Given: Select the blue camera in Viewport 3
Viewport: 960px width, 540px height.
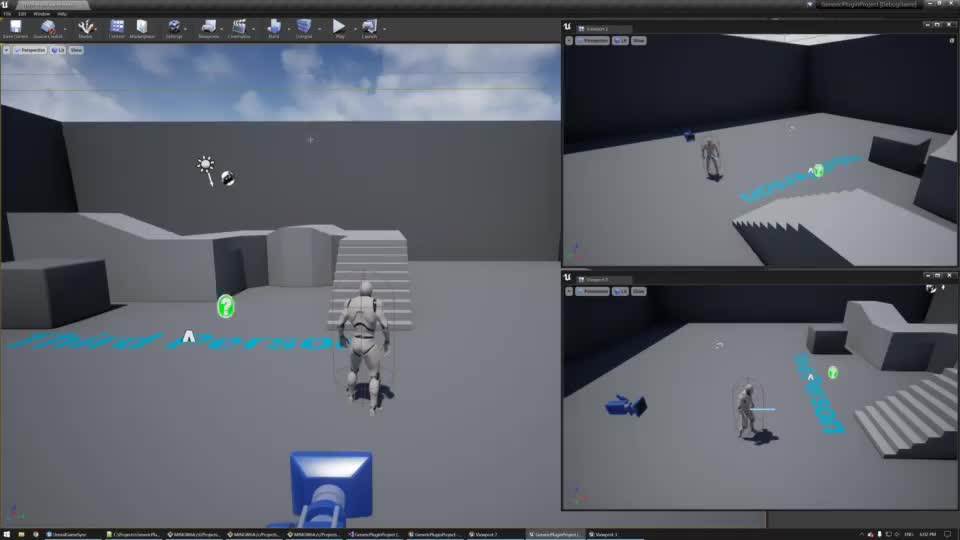Looking at the screenshot, I should pos(626,406).
